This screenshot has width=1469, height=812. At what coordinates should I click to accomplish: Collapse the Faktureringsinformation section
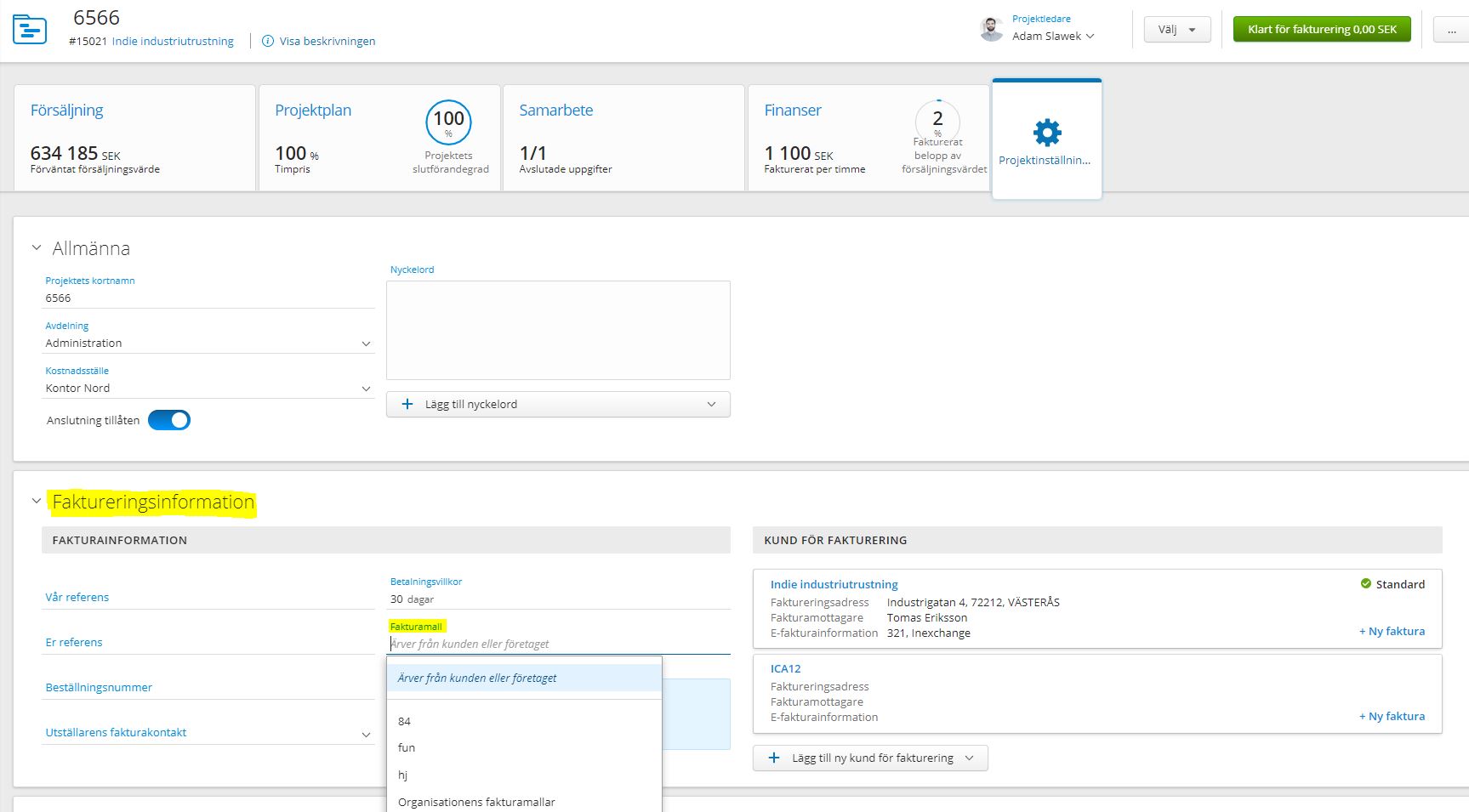(37, 502)
